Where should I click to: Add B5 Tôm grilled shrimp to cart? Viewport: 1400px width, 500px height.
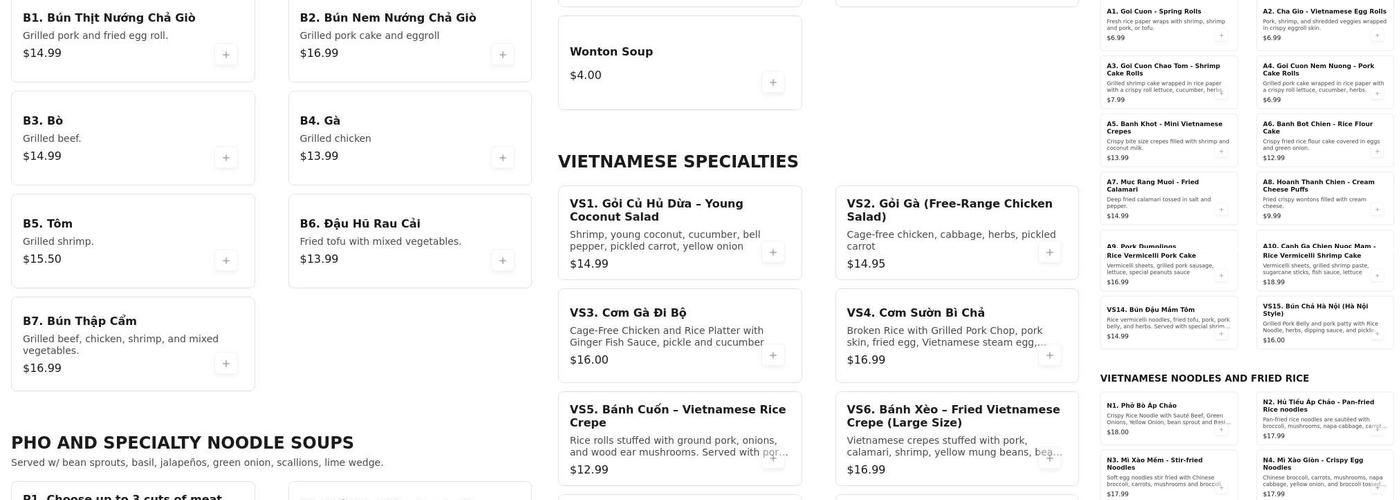[226, 261]
